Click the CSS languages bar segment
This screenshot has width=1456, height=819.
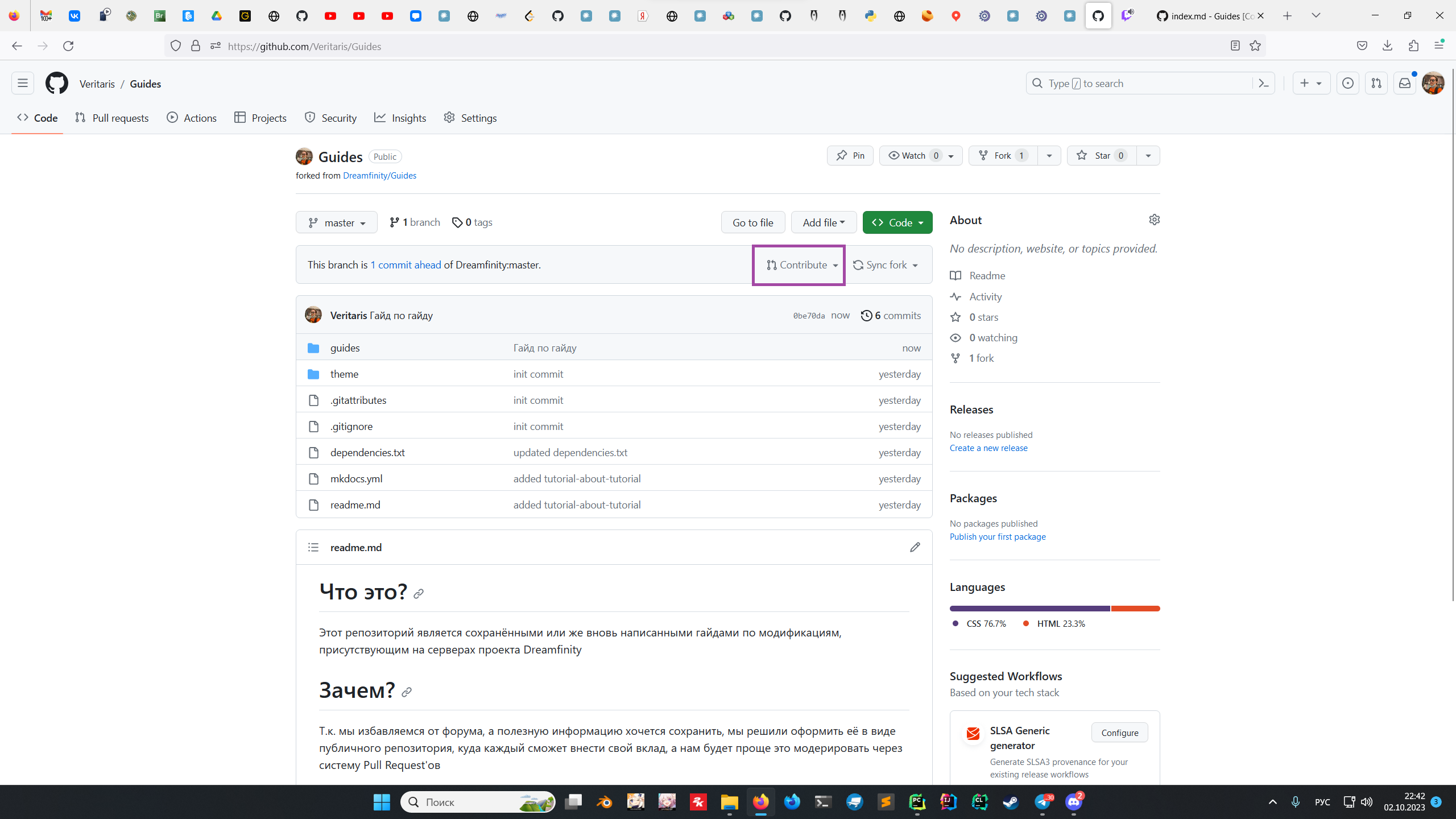tap(1029, 609)
